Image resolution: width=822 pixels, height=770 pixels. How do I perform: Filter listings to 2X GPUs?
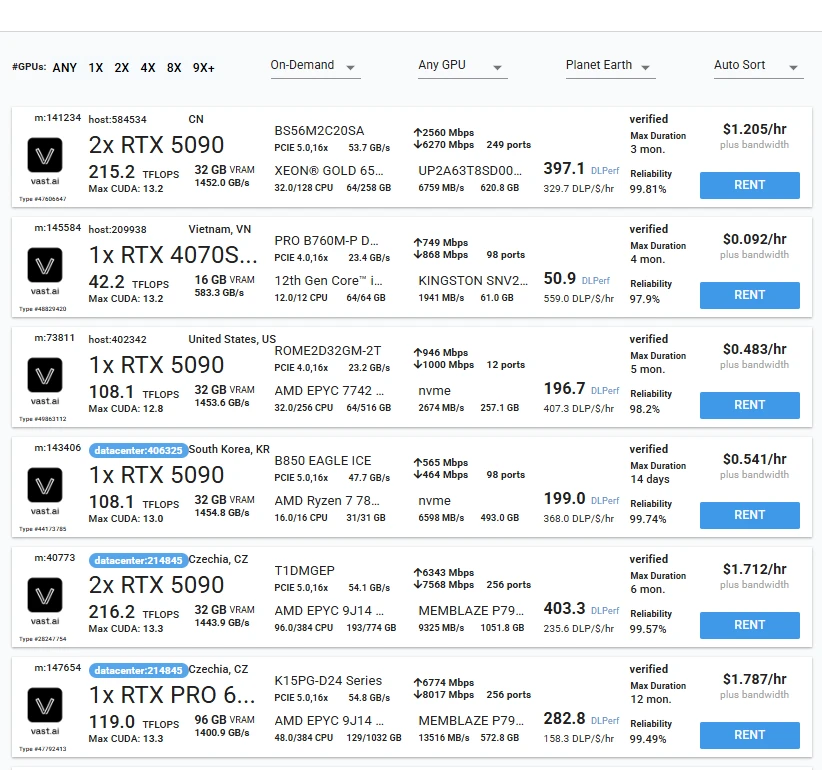pos(122,68)
